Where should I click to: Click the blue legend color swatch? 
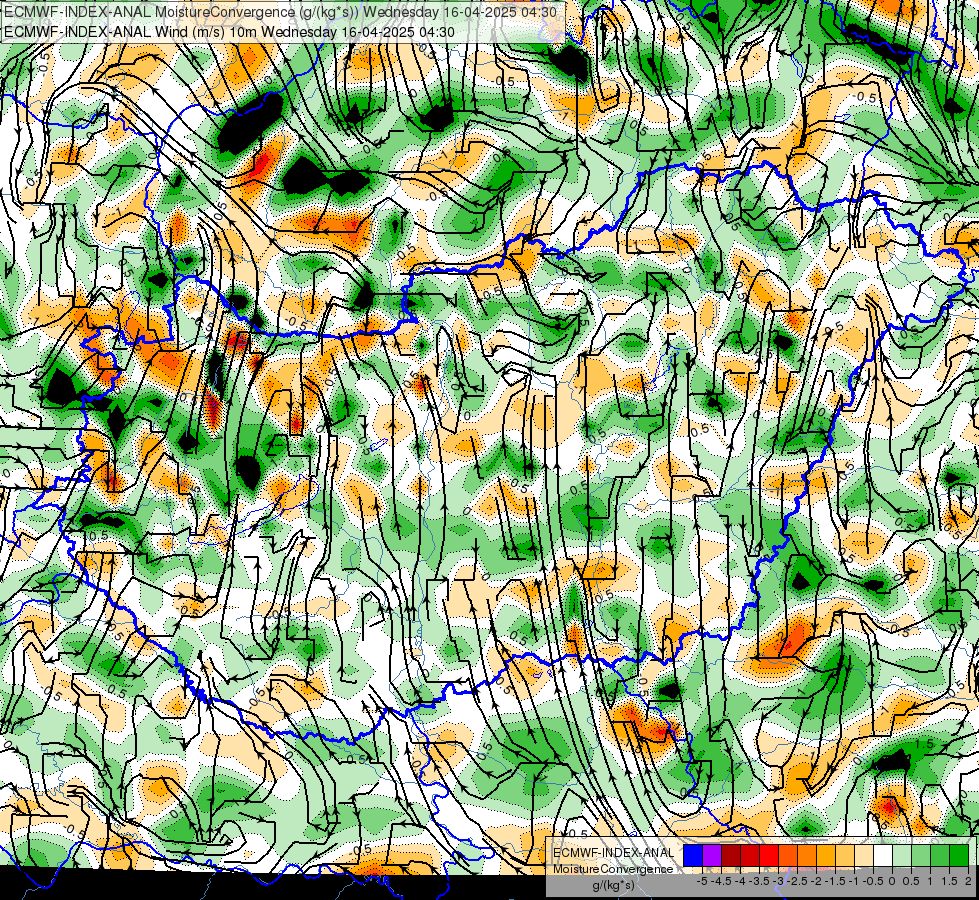point(693,855)
